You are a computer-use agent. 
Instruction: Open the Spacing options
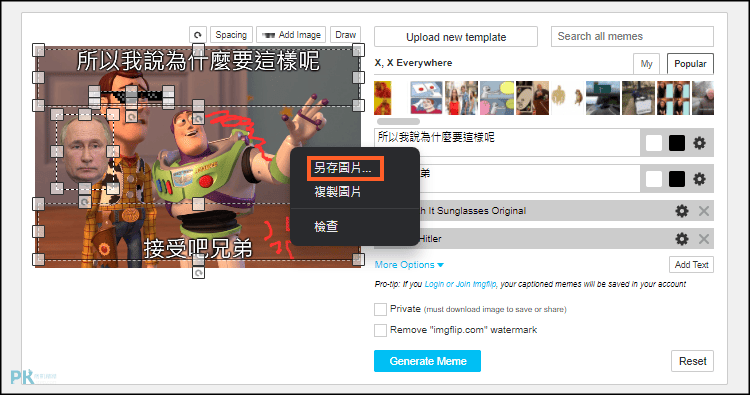(x=231, y=35)
